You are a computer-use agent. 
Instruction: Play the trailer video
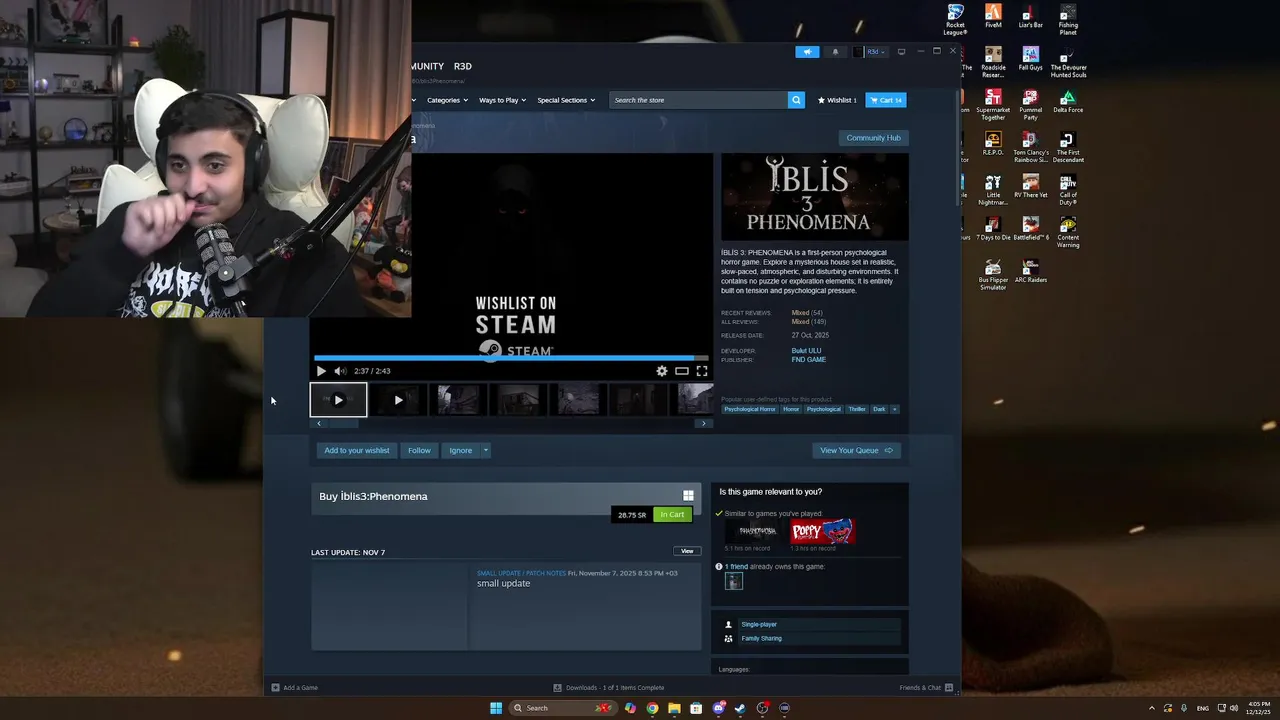tap(321, 371)
